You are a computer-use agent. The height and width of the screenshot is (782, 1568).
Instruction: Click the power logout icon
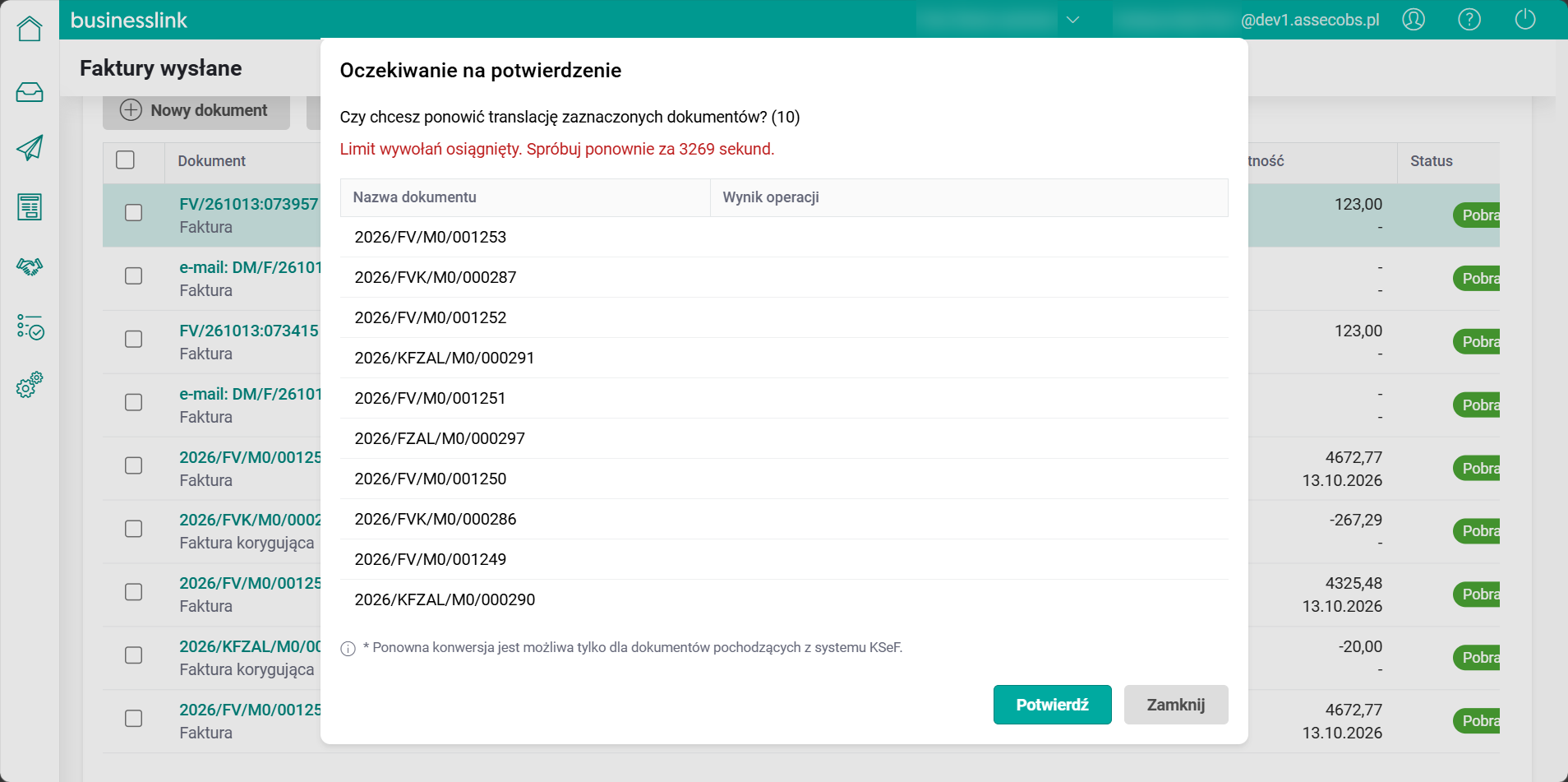pyautogui.click(x=1525, y=19)
